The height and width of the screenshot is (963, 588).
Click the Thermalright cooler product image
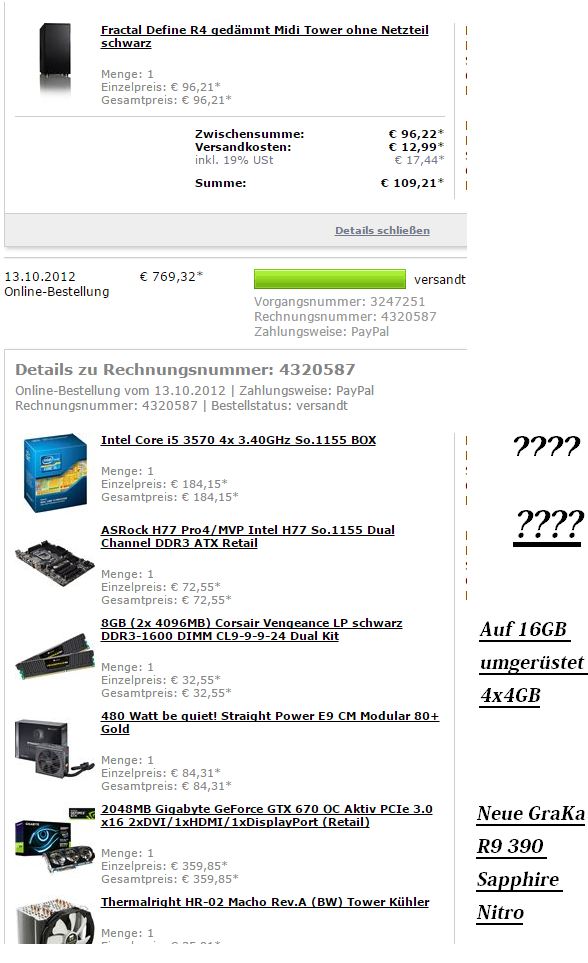coord(55,921)
